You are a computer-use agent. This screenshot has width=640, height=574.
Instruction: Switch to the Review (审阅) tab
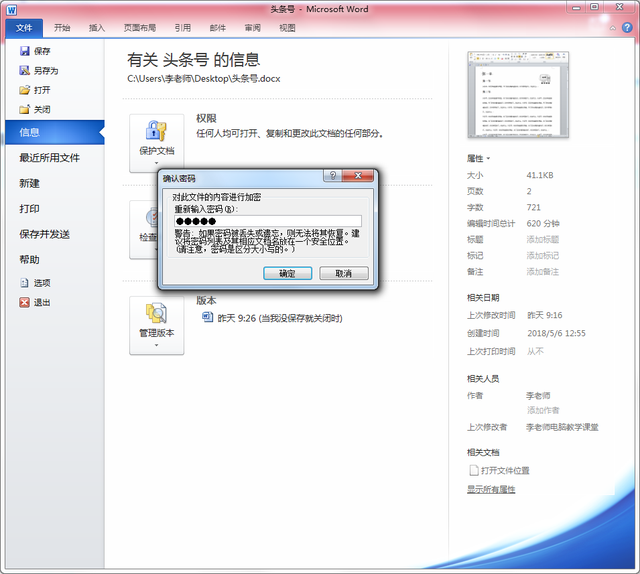252,28
